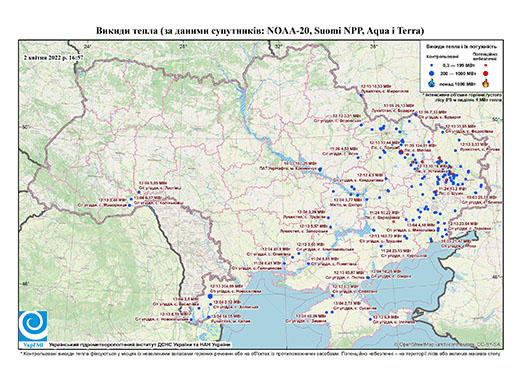Click the small blue dot legend symbol
This screenshot has height=368, width=520.
tap(432, 66)
